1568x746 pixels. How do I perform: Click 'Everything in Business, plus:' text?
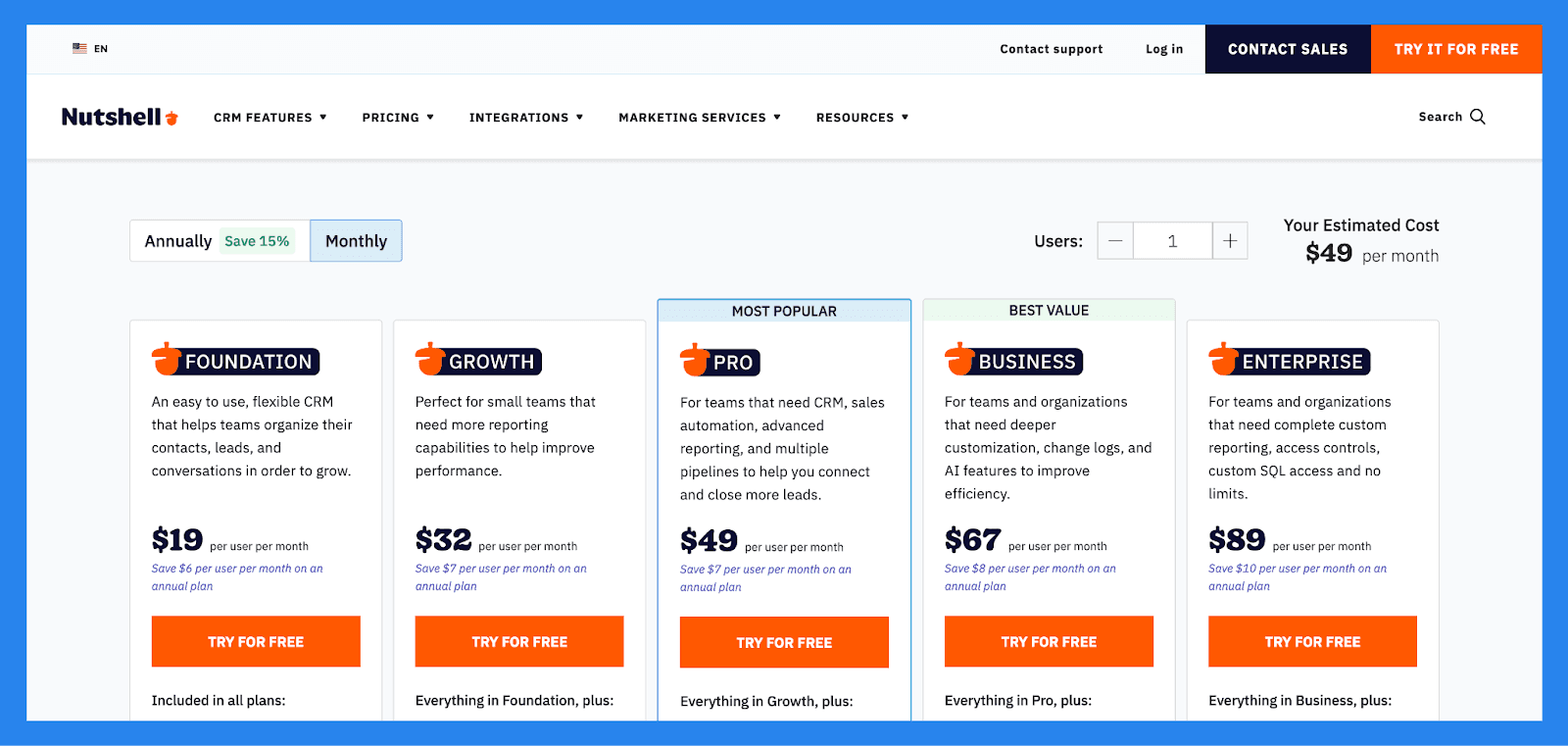[1299, 700]
